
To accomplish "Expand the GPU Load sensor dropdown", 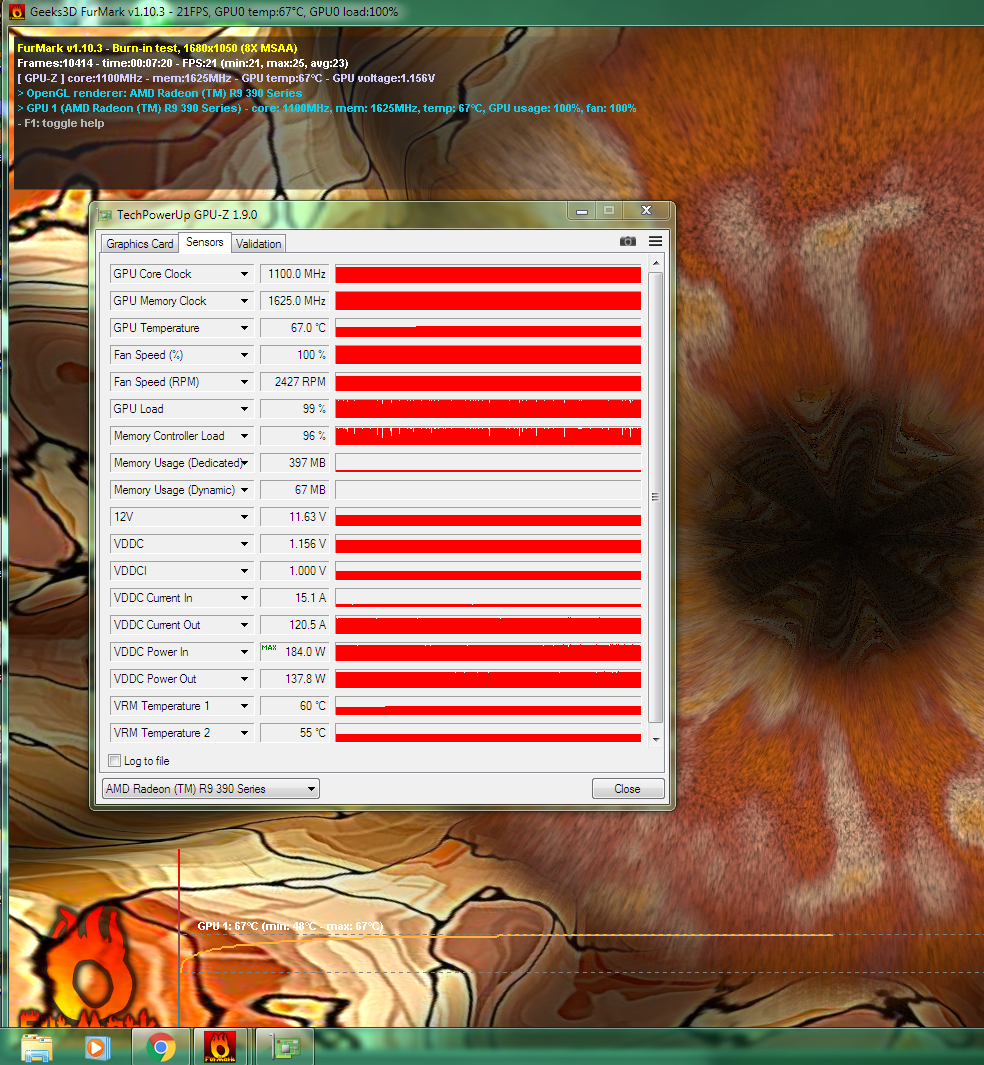I will tap(244, 409).
